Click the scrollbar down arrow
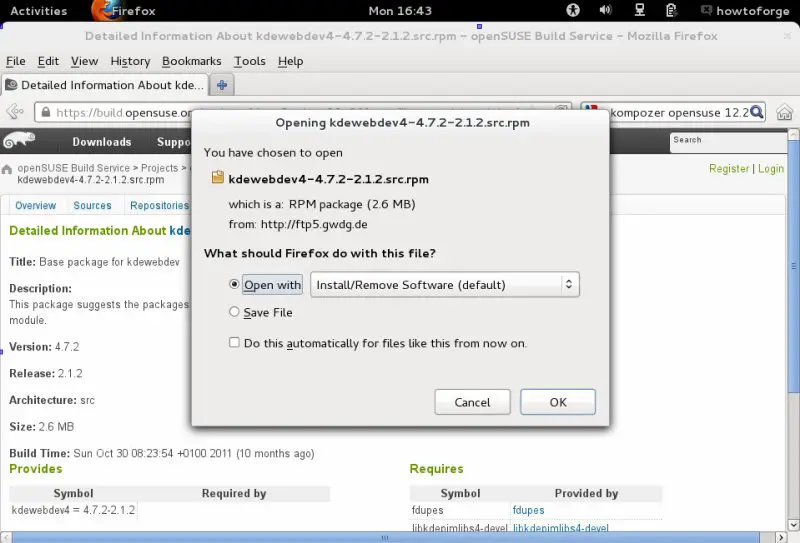The image size is (800, 543). coord(793,525)
